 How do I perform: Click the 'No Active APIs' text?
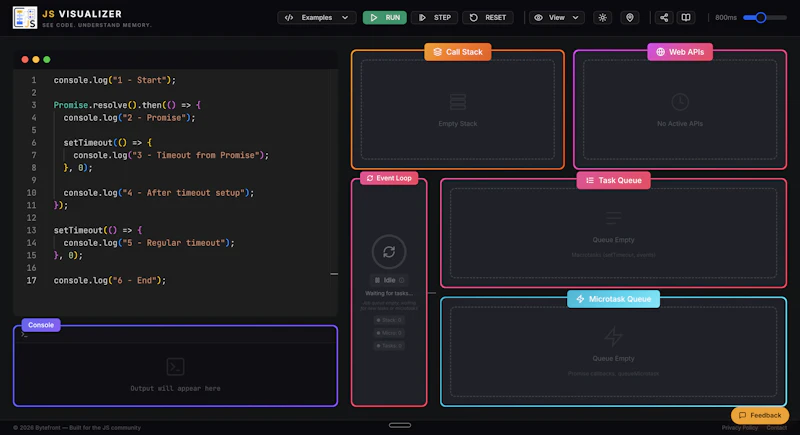[x=680, y=123]
